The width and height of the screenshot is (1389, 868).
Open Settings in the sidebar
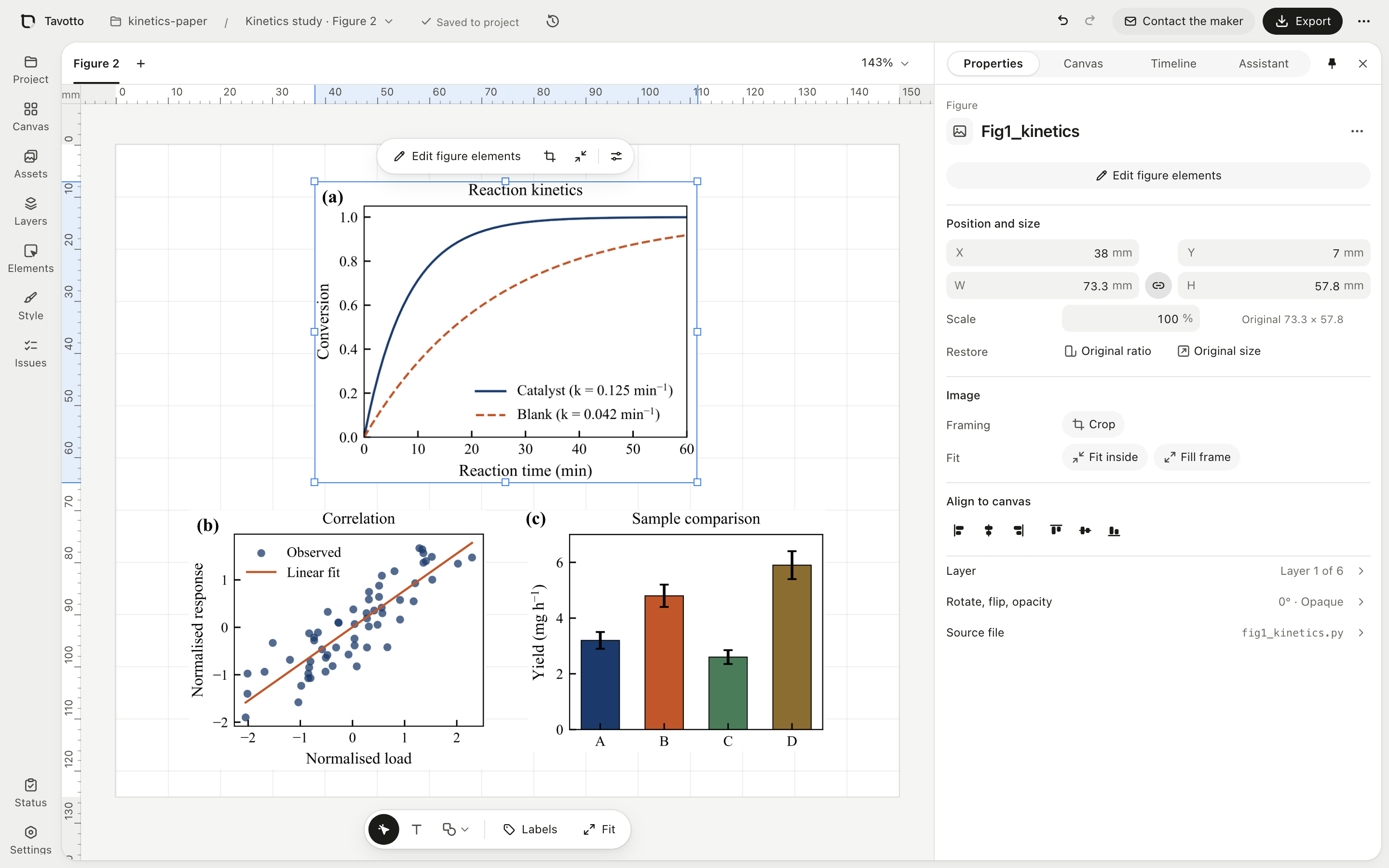point(30,840)
